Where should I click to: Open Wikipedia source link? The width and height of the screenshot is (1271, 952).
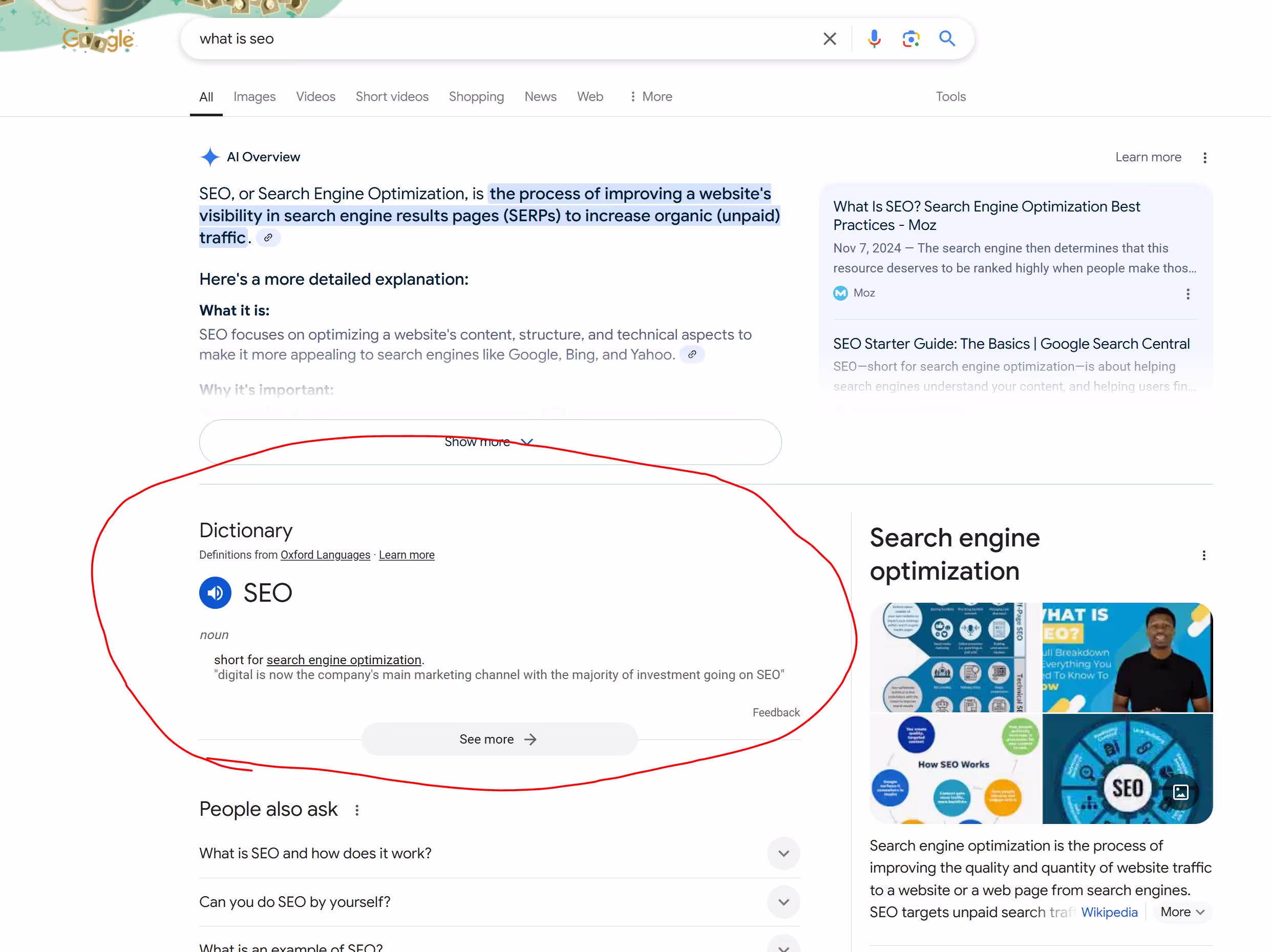click(1109, 913)
